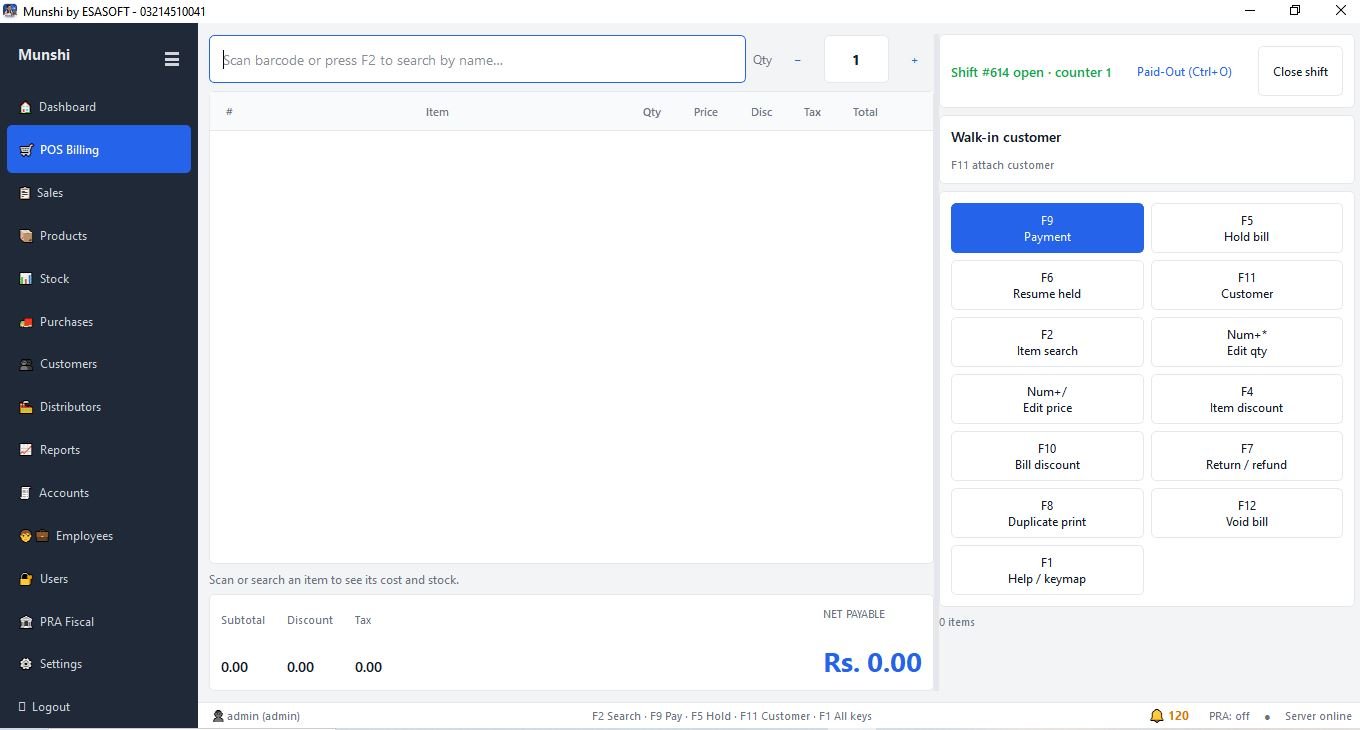Open the Sales section

[99, 193]
